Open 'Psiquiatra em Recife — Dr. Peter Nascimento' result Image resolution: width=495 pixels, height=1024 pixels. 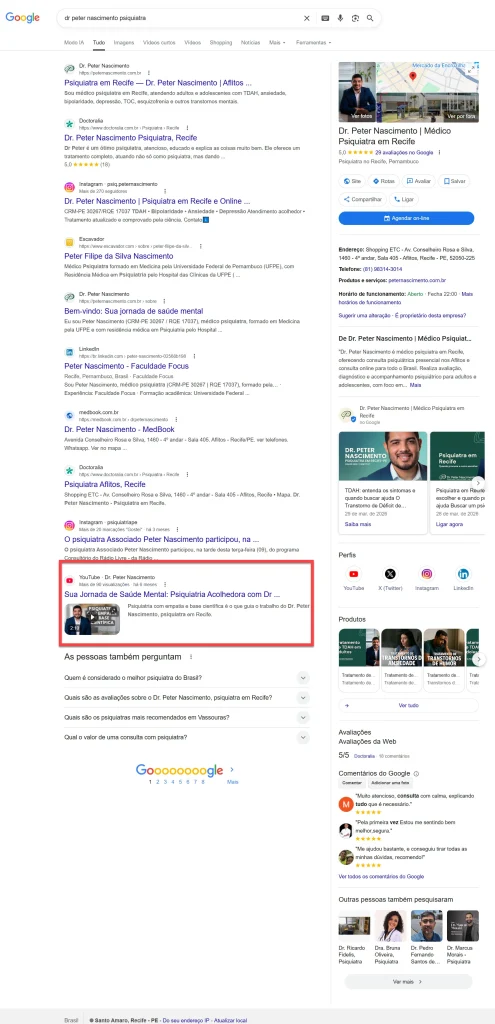157,83
